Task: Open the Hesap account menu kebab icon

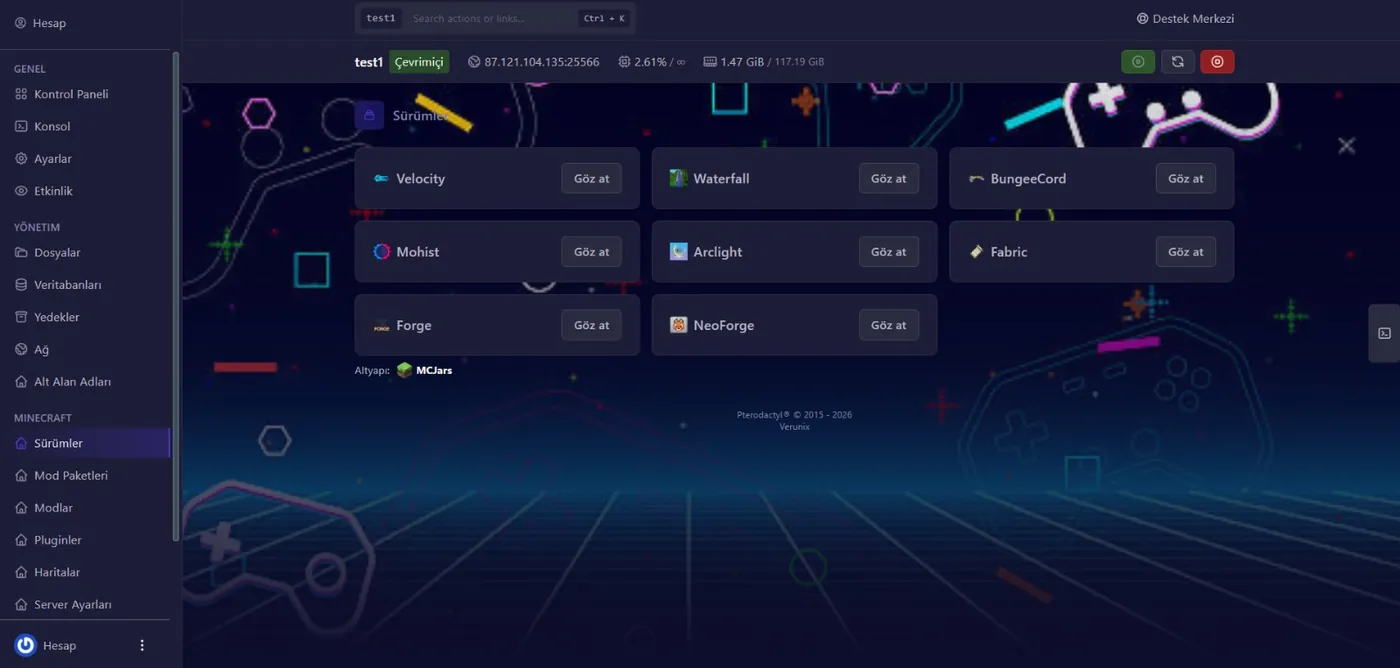Action: 142,645
